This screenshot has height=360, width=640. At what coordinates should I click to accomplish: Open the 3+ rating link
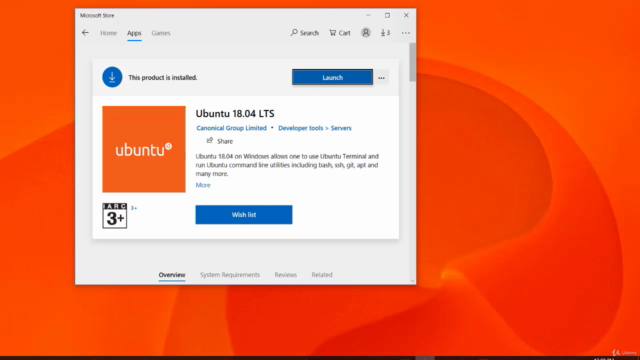134,208
